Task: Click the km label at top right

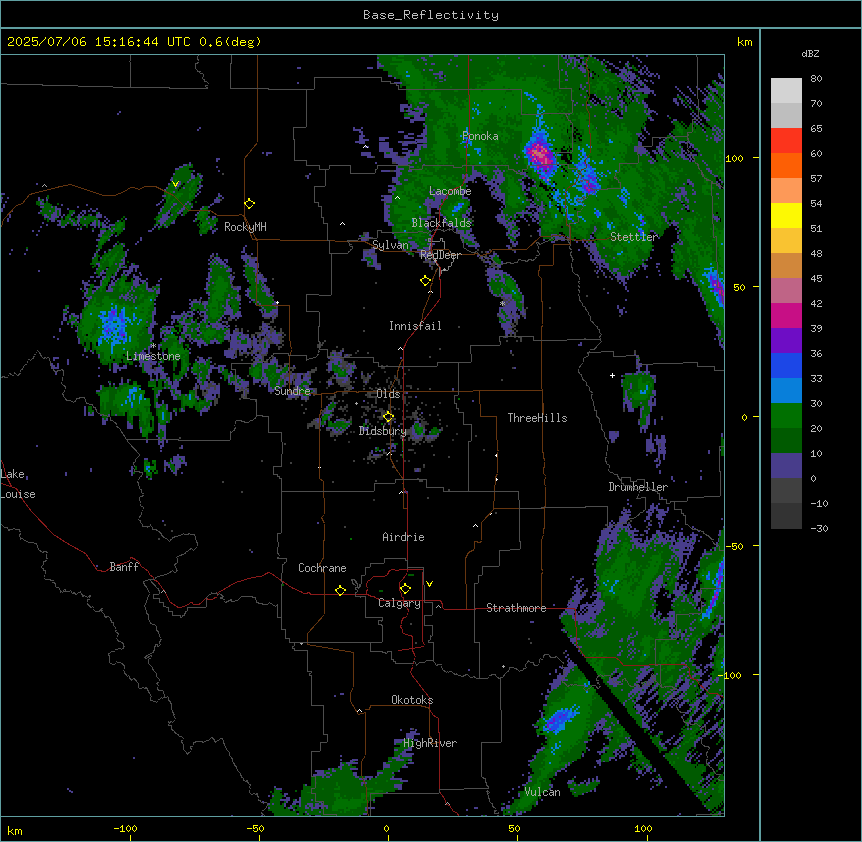Action: pyautogui.click(x=745, y=42)
